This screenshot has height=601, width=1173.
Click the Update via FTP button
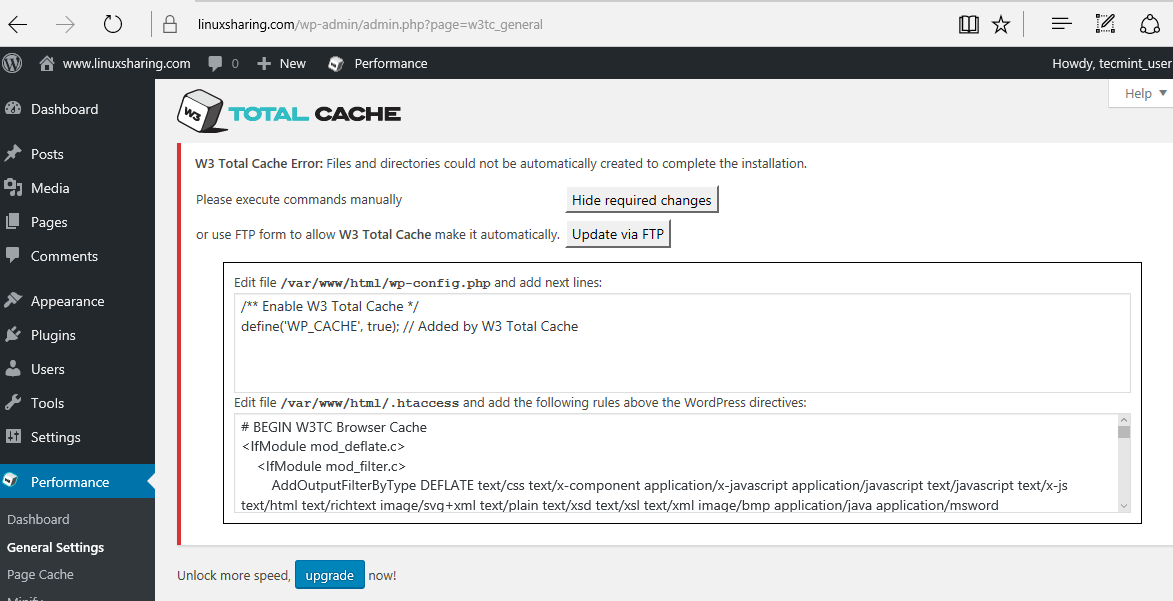click(x=617, y=234)
